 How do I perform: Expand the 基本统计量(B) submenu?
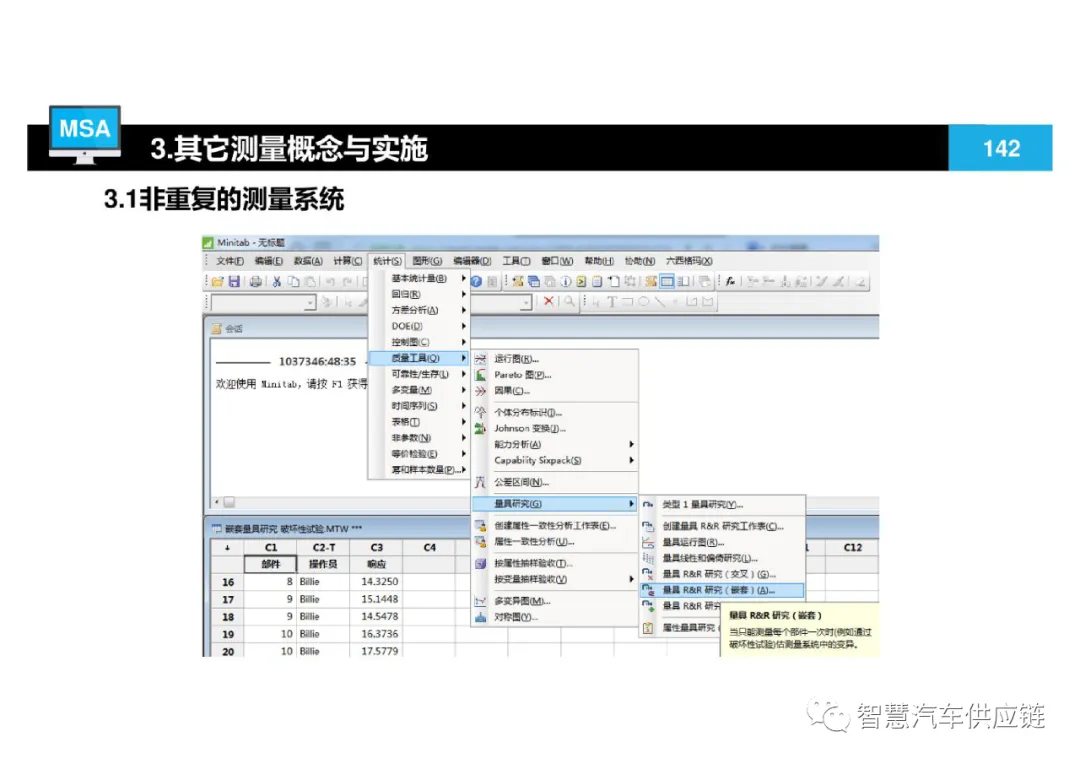point(419,278)
